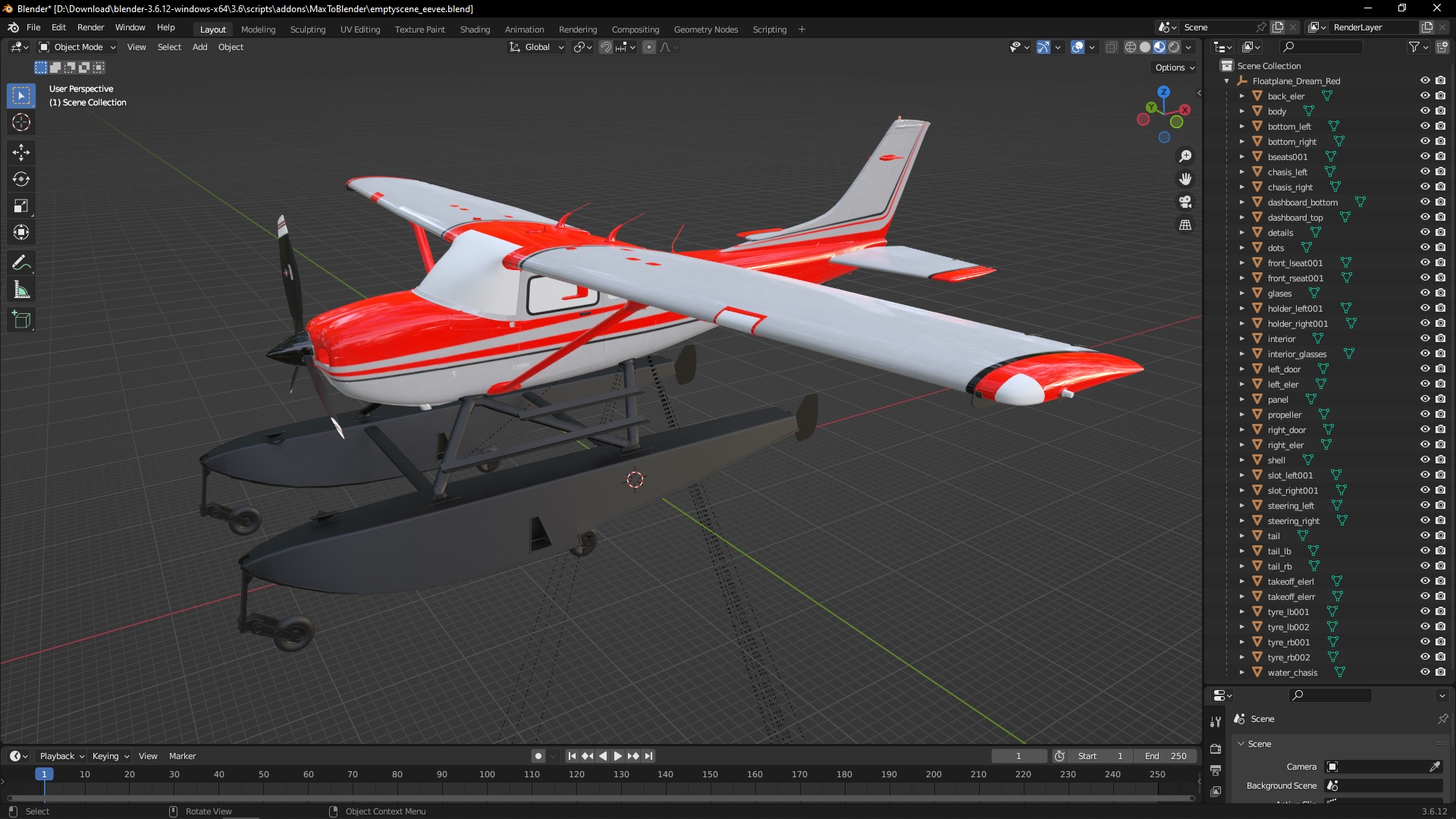Click the Pan view hand icon
Viewport: 1456px width, 819px height.
click(x=1185, y=179)
